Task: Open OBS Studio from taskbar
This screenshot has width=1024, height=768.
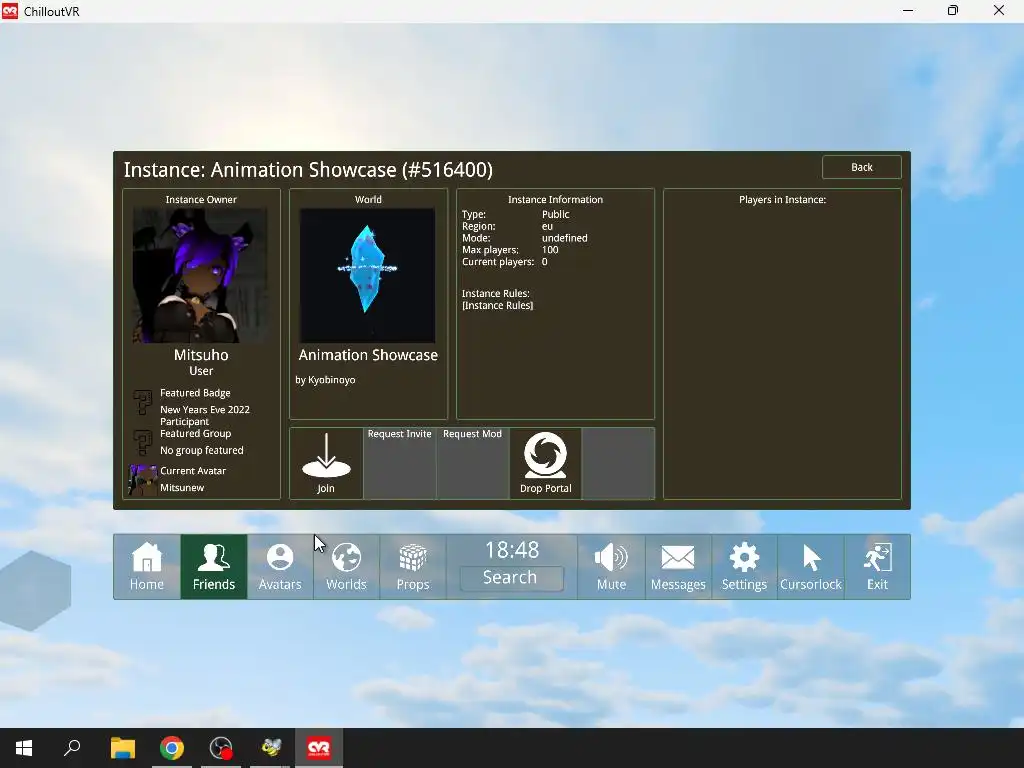Action: [221, 748]
